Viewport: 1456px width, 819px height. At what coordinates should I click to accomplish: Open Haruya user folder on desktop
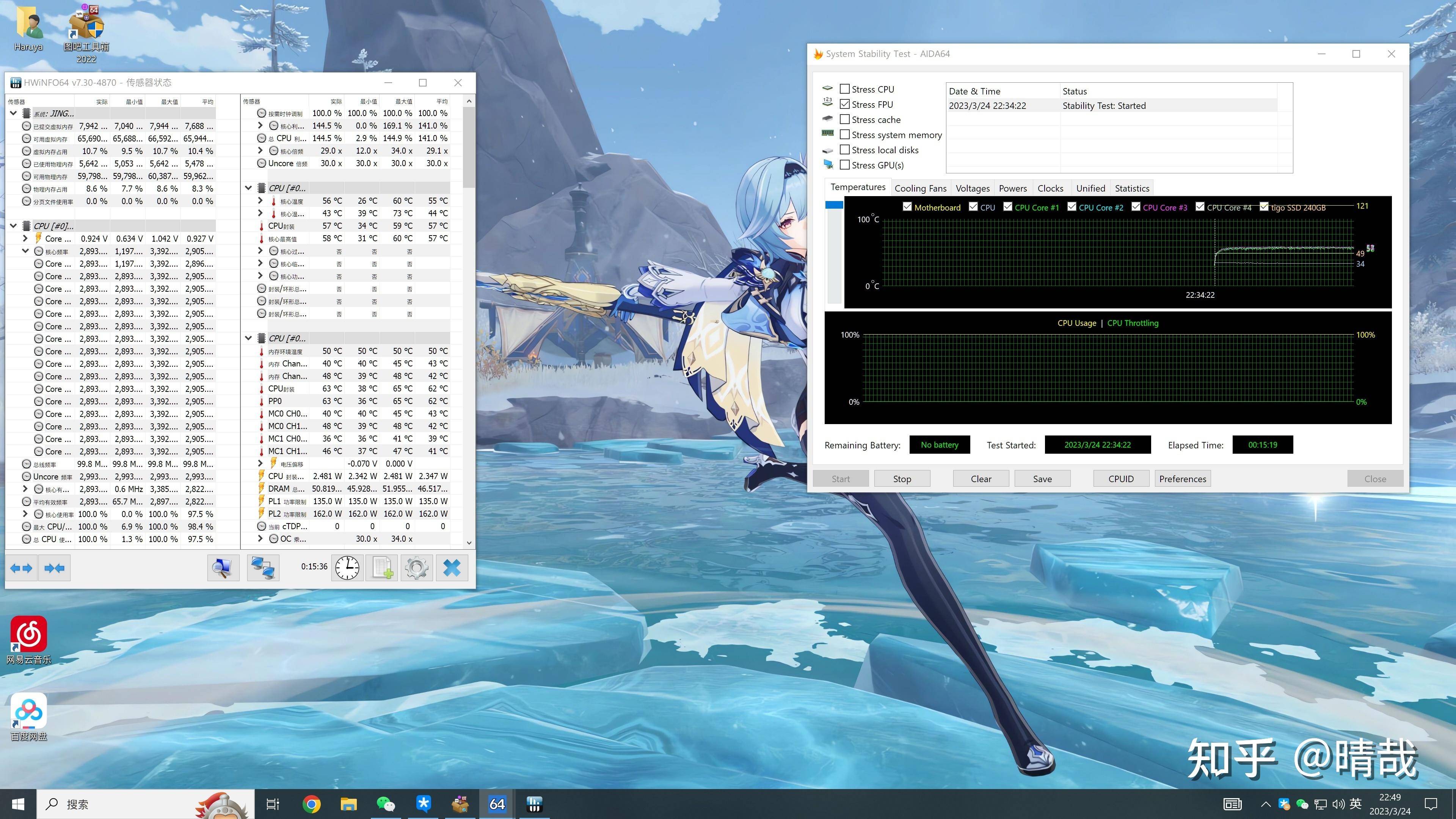click(28, 30)
